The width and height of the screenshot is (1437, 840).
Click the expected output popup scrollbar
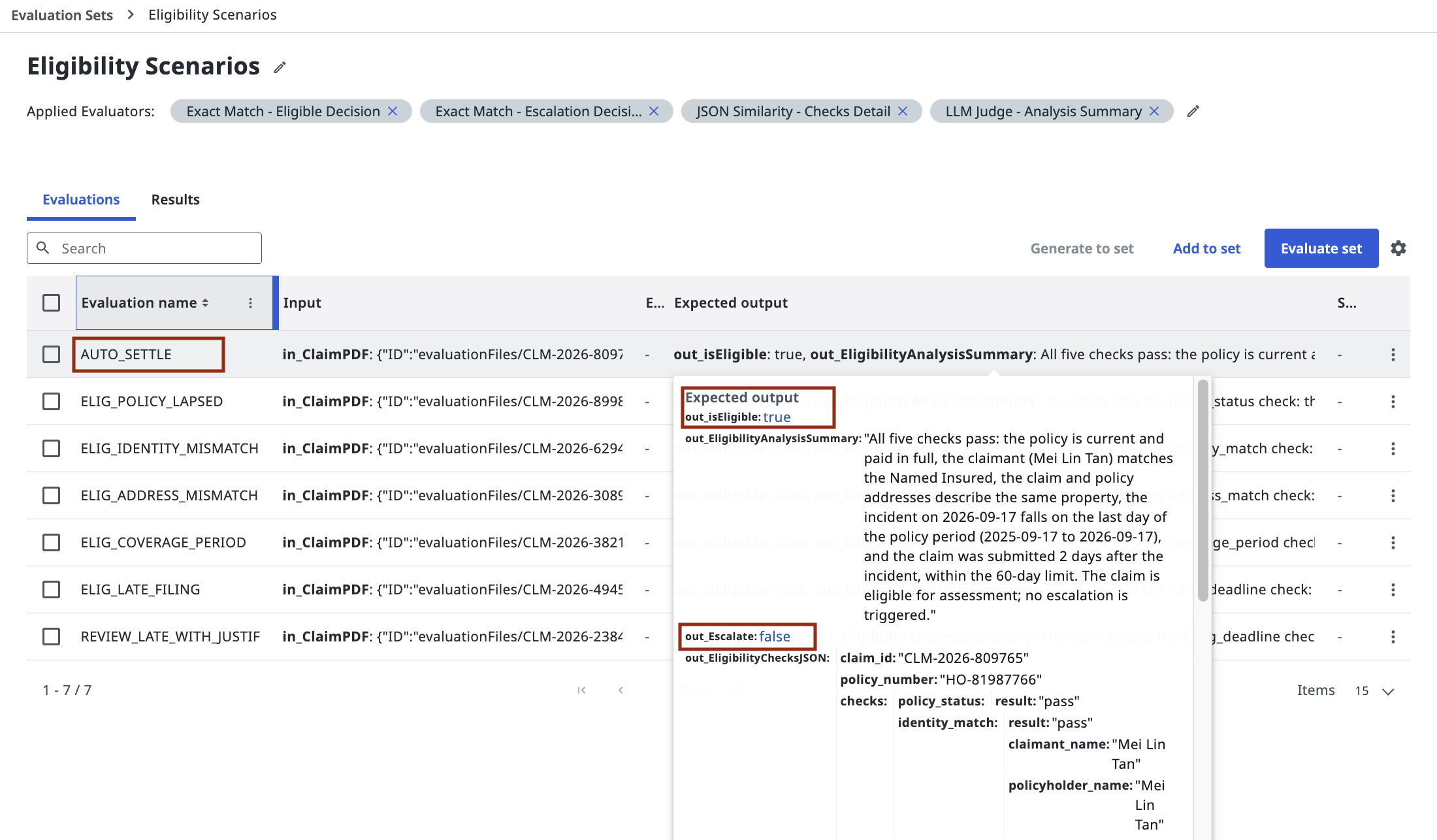coord(1203,491)
